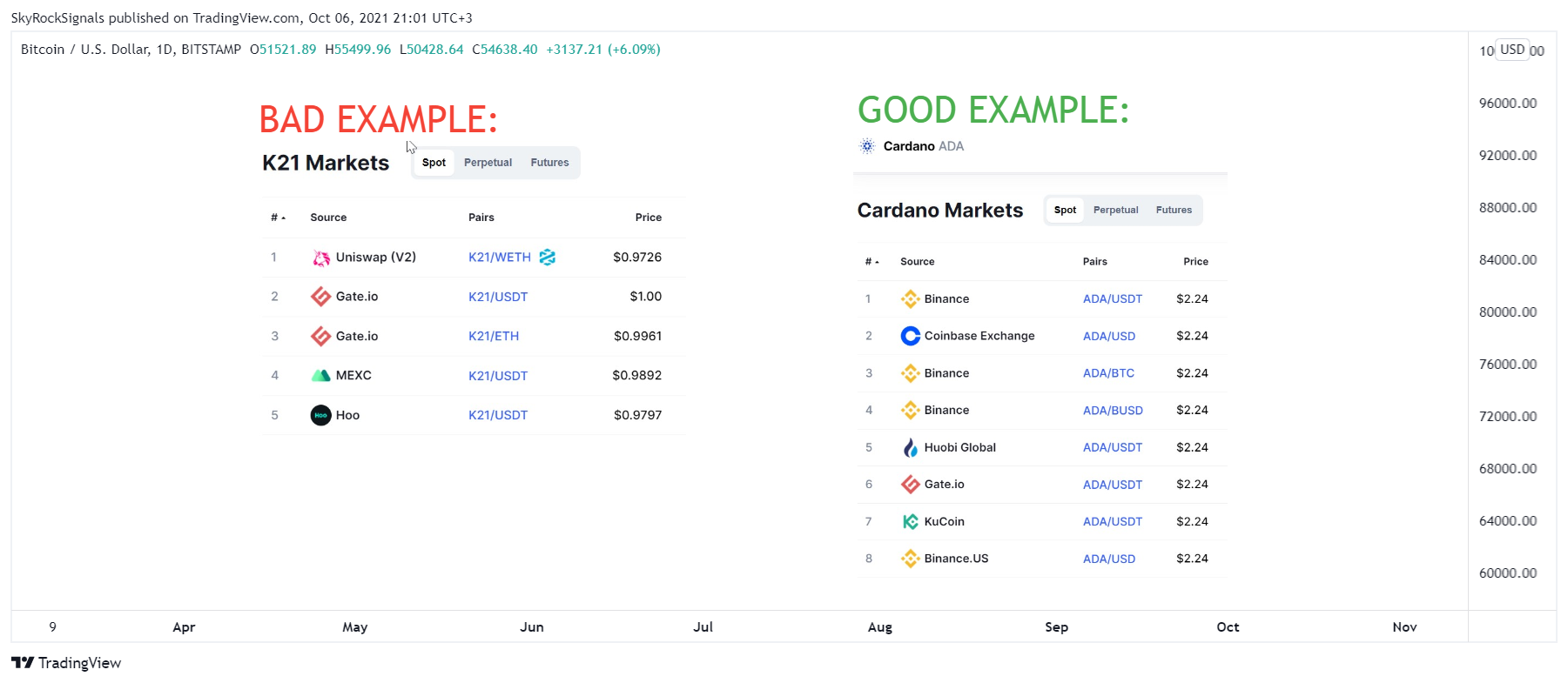
Task: Open Perpetual tab in Cardano Markets
Action: coord(1115,211)
